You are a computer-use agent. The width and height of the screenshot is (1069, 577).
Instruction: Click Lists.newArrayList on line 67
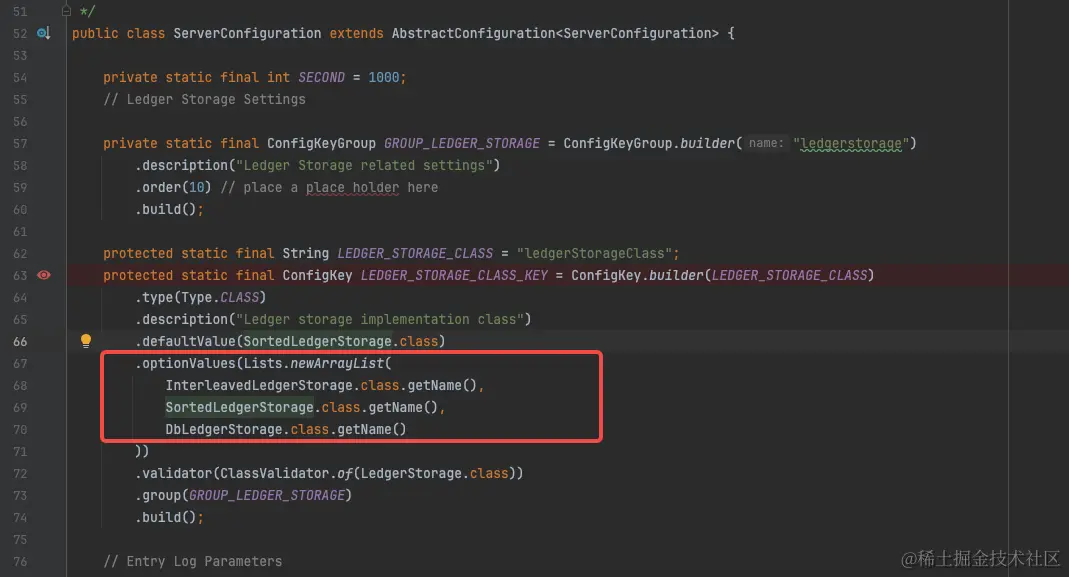(314, 364)
